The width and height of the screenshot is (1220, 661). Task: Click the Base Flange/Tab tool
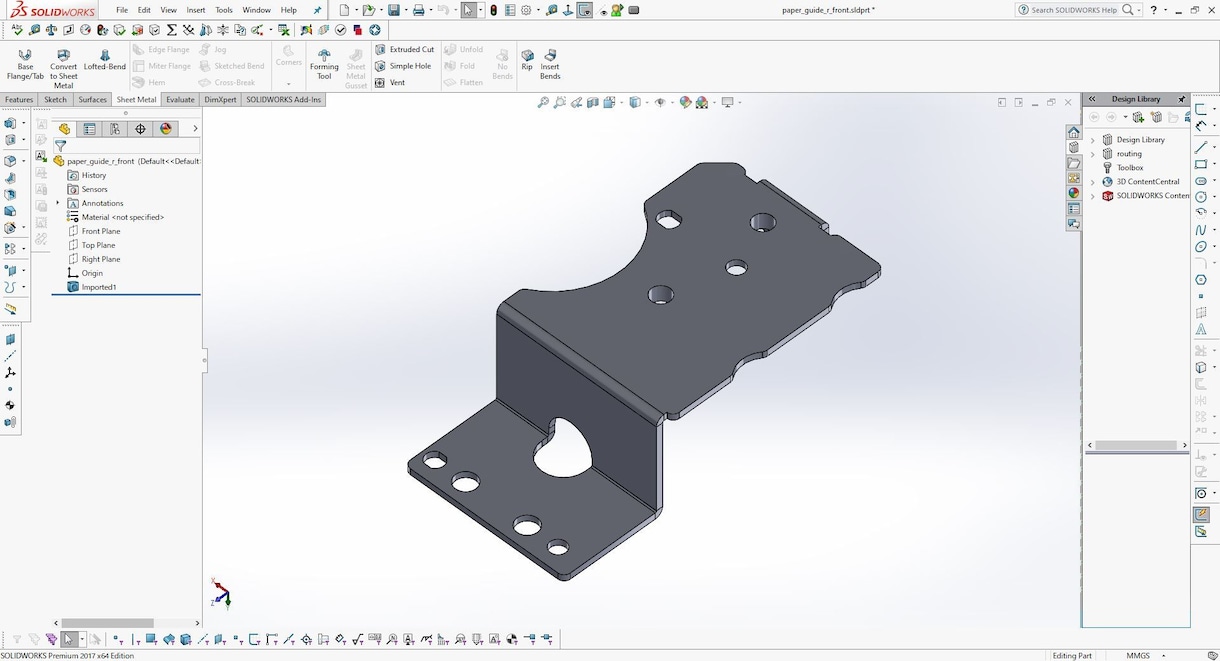pos(25,65)
